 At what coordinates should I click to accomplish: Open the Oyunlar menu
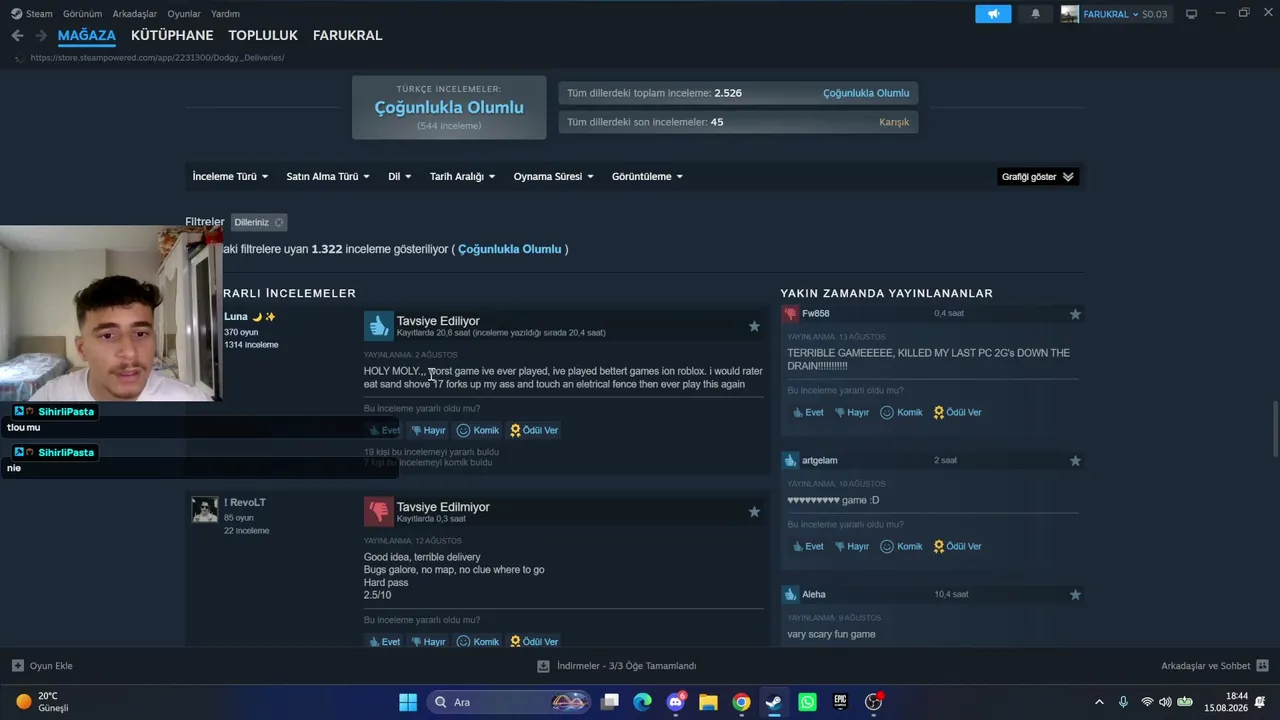184,14
